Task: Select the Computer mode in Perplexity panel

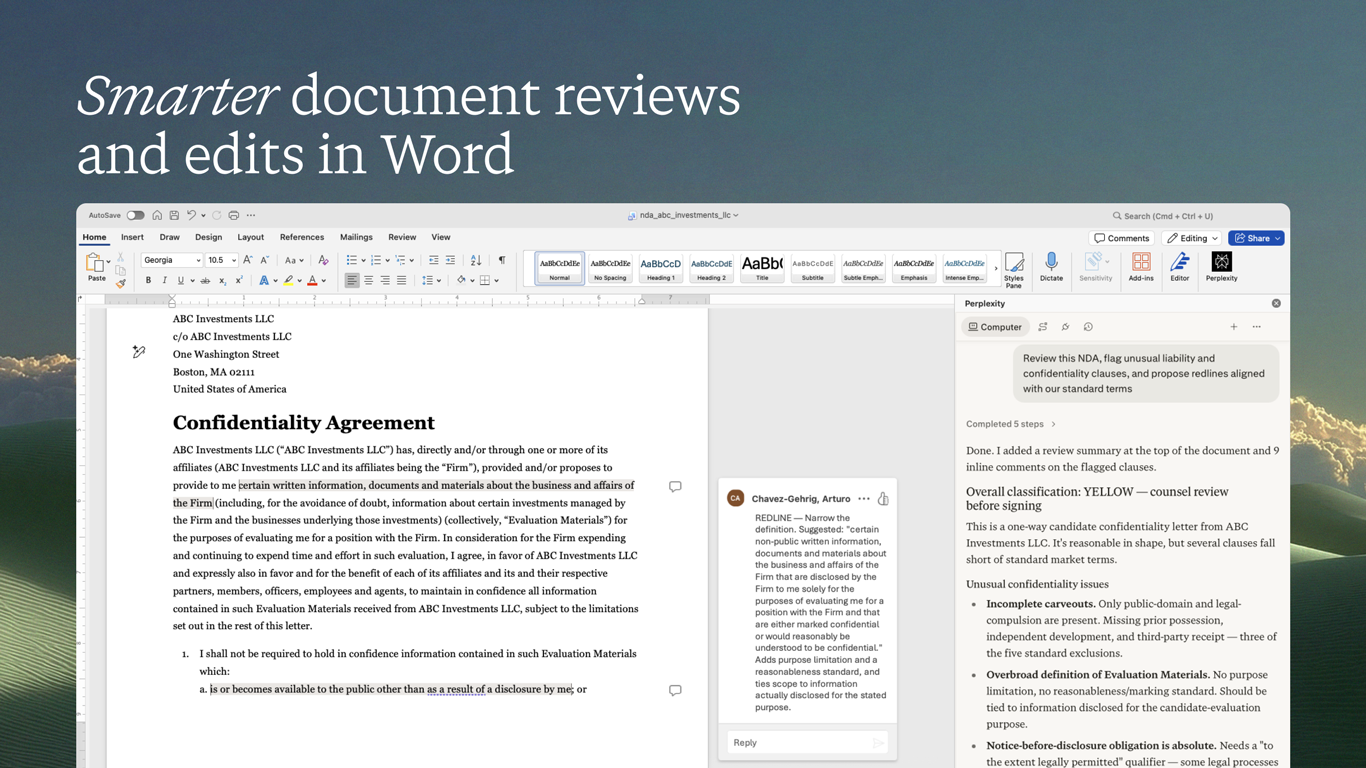Action: [x=995, y=327]
